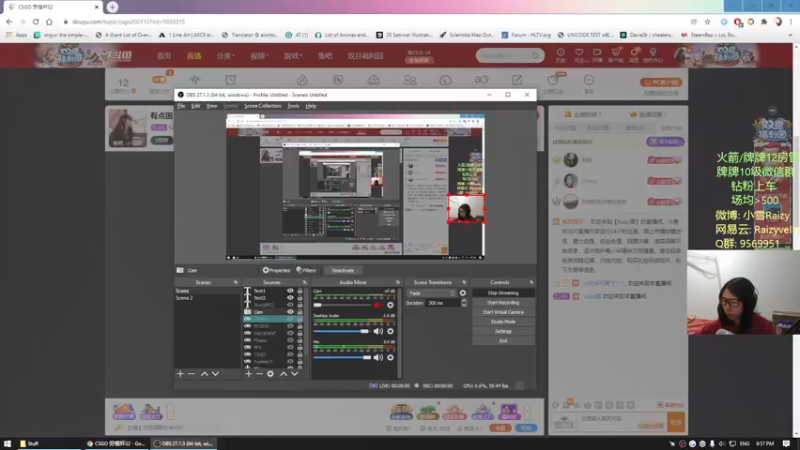Open OBS Settings from Controls
This screenshot has height=450, width=800.
[x=503, y=332]
